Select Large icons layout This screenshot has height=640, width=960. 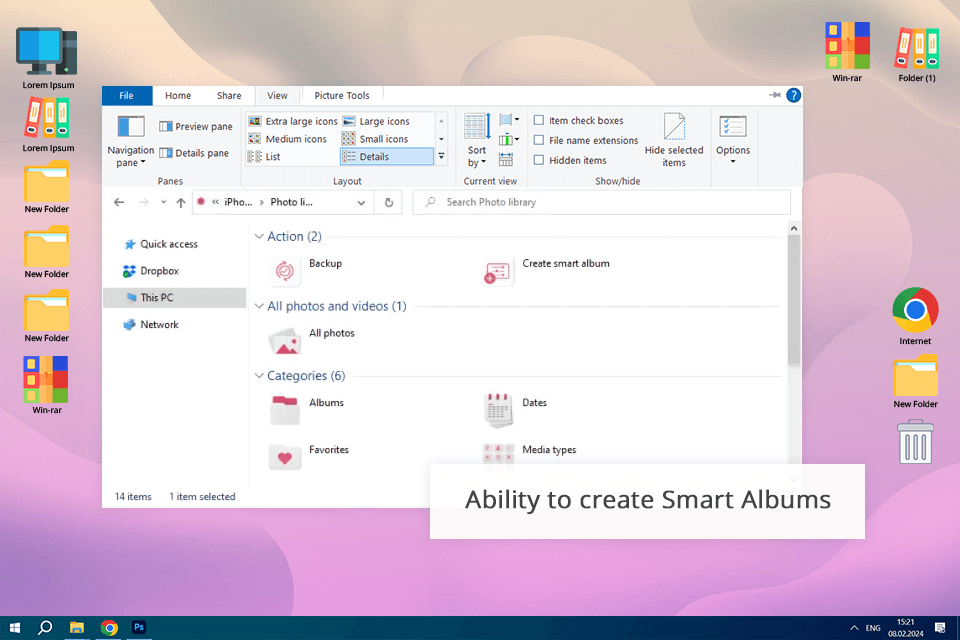pyautogui.click(x=376, y=121)
